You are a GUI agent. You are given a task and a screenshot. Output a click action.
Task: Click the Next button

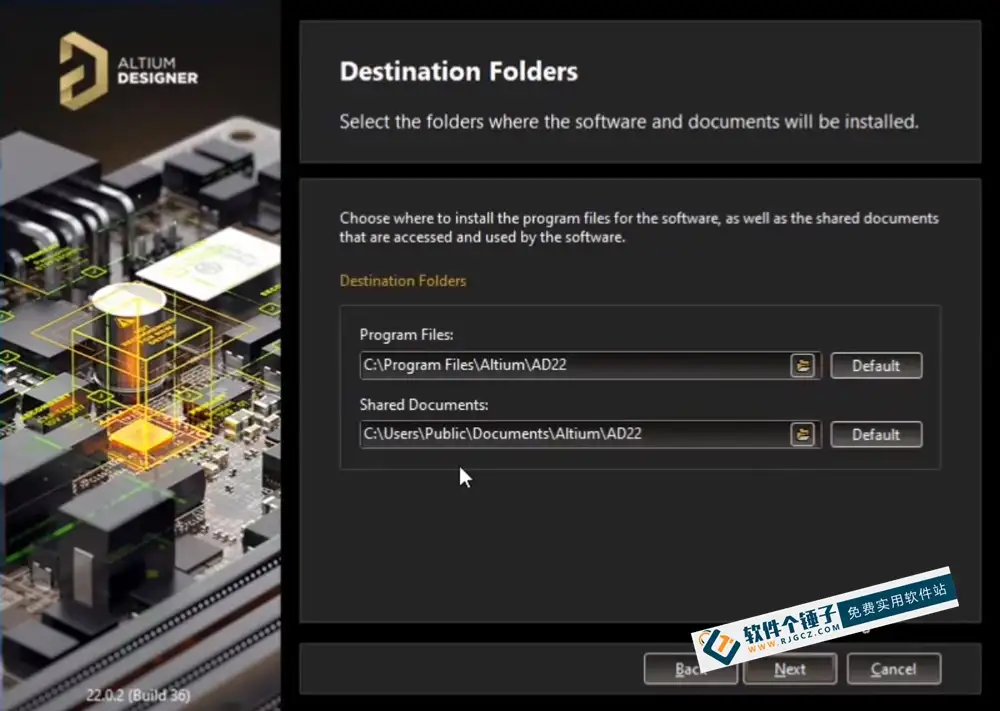790,669
